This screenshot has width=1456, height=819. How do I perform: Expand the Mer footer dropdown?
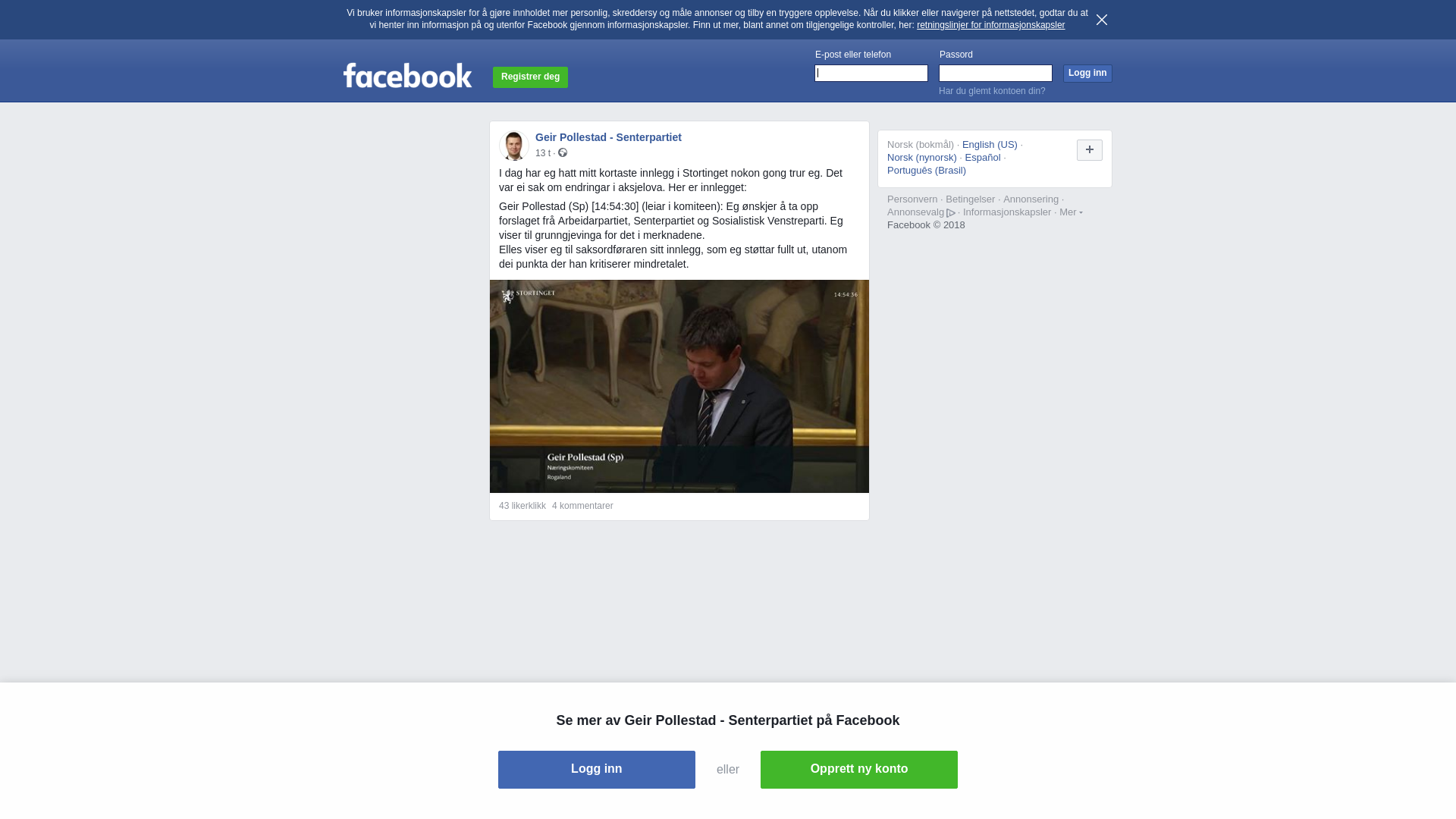click(x=1071, y=212)
